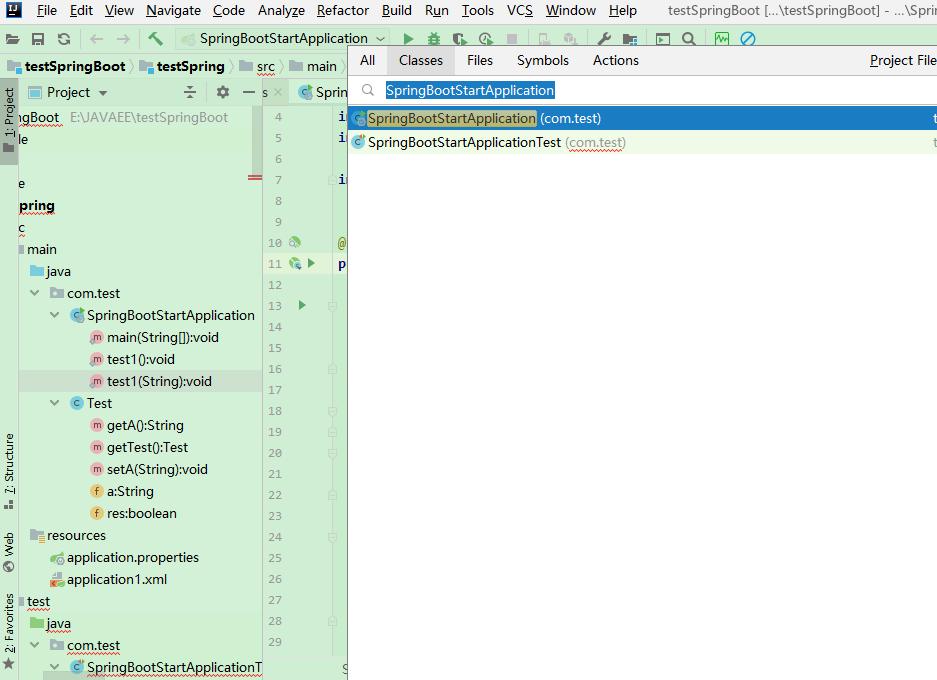937x680 pixels.
Task: Open the Project Structure icon
Action: tap(630, 39)
